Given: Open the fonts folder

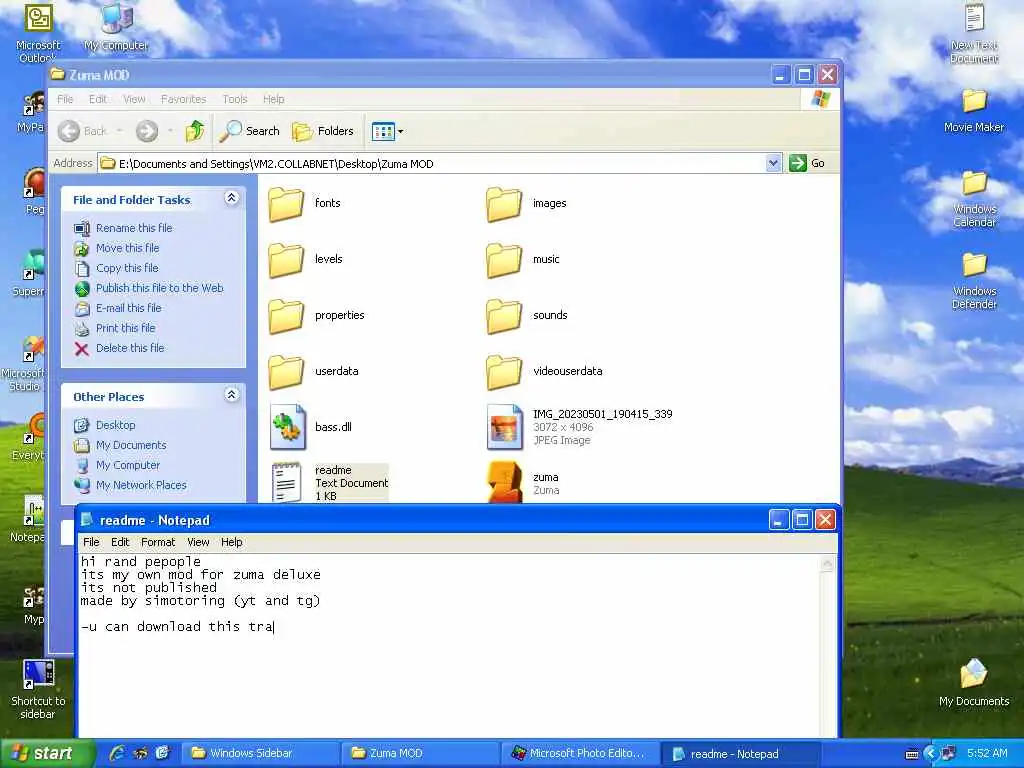Looking at the screenshot, I should (x=287, y=203).
